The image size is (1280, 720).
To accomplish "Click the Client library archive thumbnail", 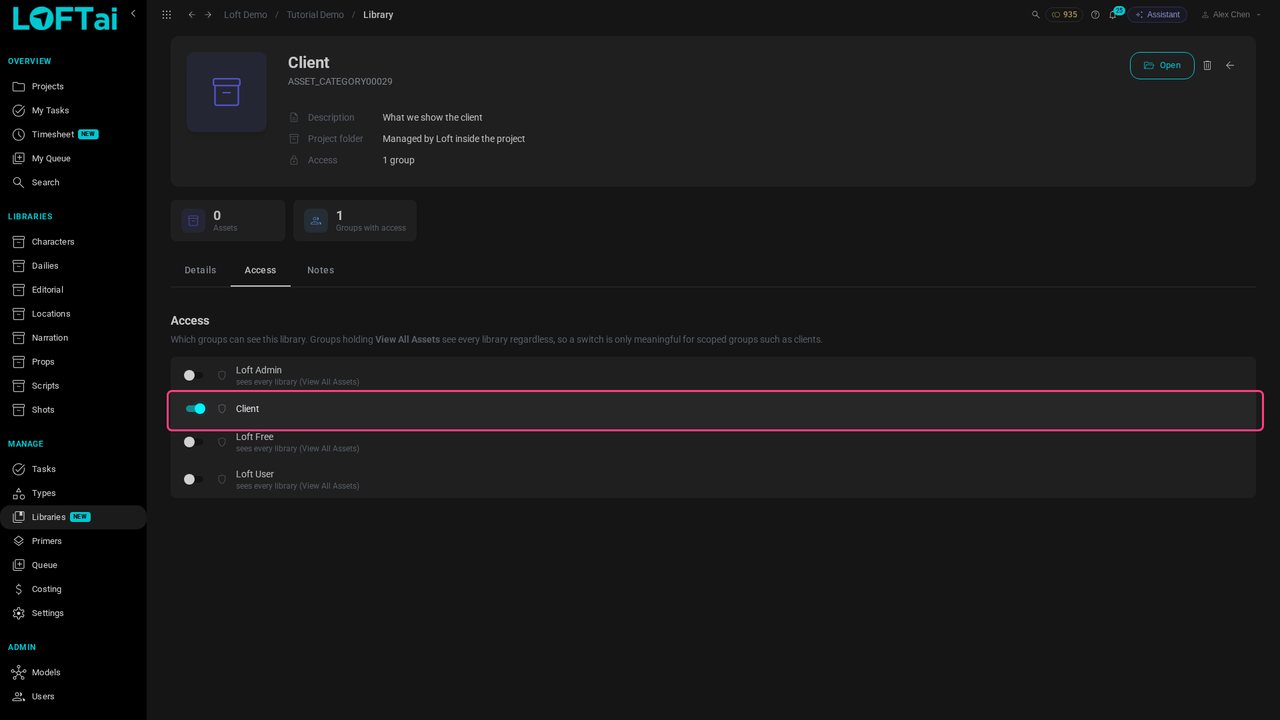I will click(x=227, y=92).
